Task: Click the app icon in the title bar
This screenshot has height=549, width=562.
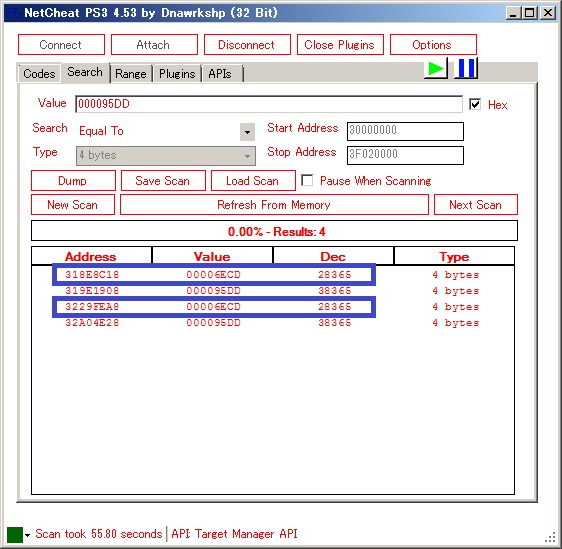Action: coord(13,13)
